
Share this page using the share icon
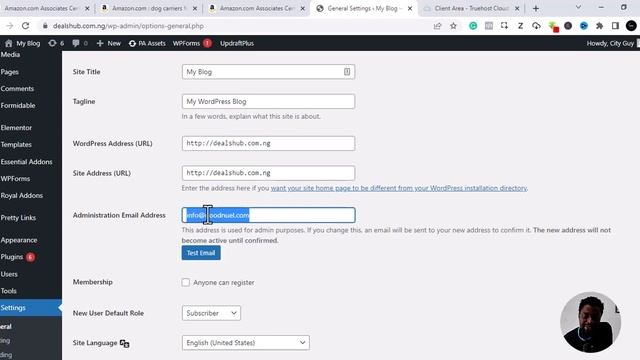(438, 26)
